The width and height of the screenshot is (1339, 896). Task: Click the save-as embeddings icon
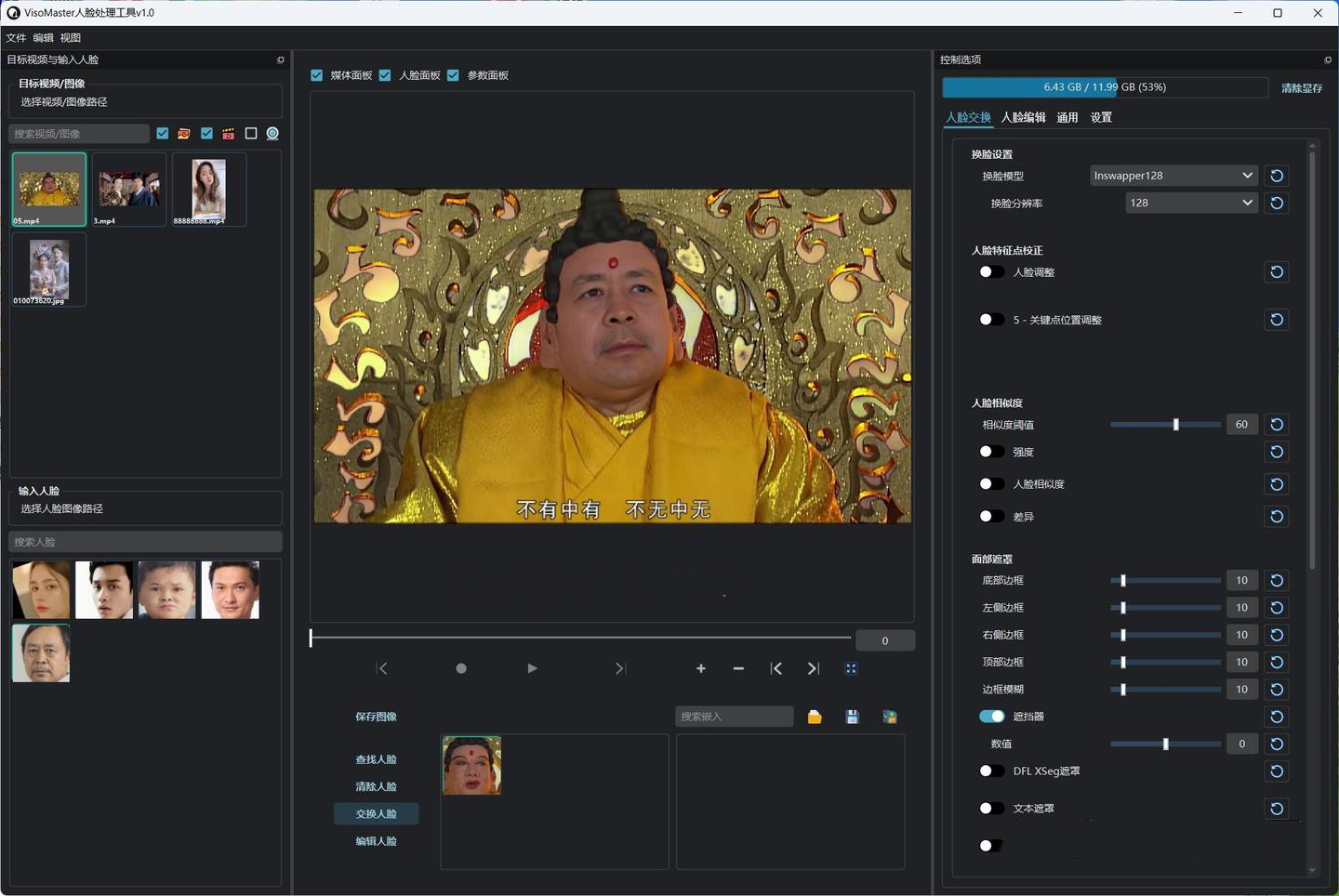tap(890, 717)
